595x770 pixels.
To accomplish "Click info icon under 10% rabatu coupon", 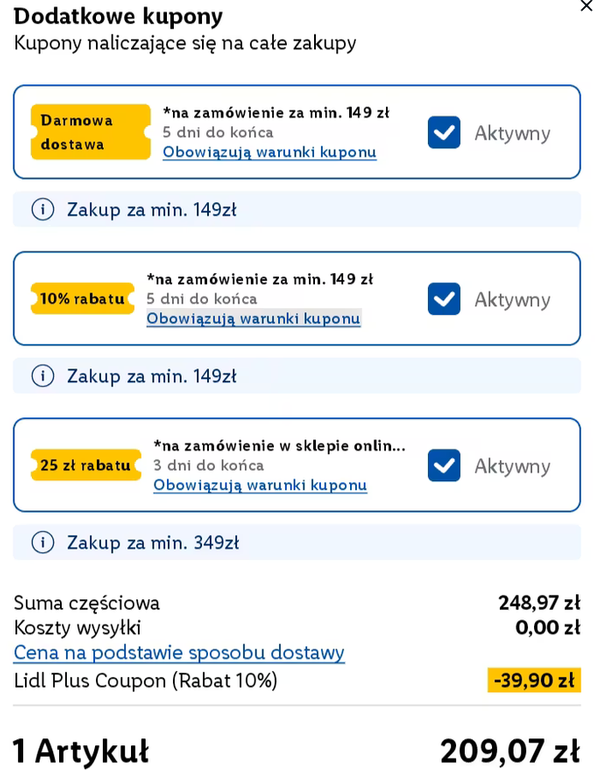I will pyautogui.click(x=43, y=376).
